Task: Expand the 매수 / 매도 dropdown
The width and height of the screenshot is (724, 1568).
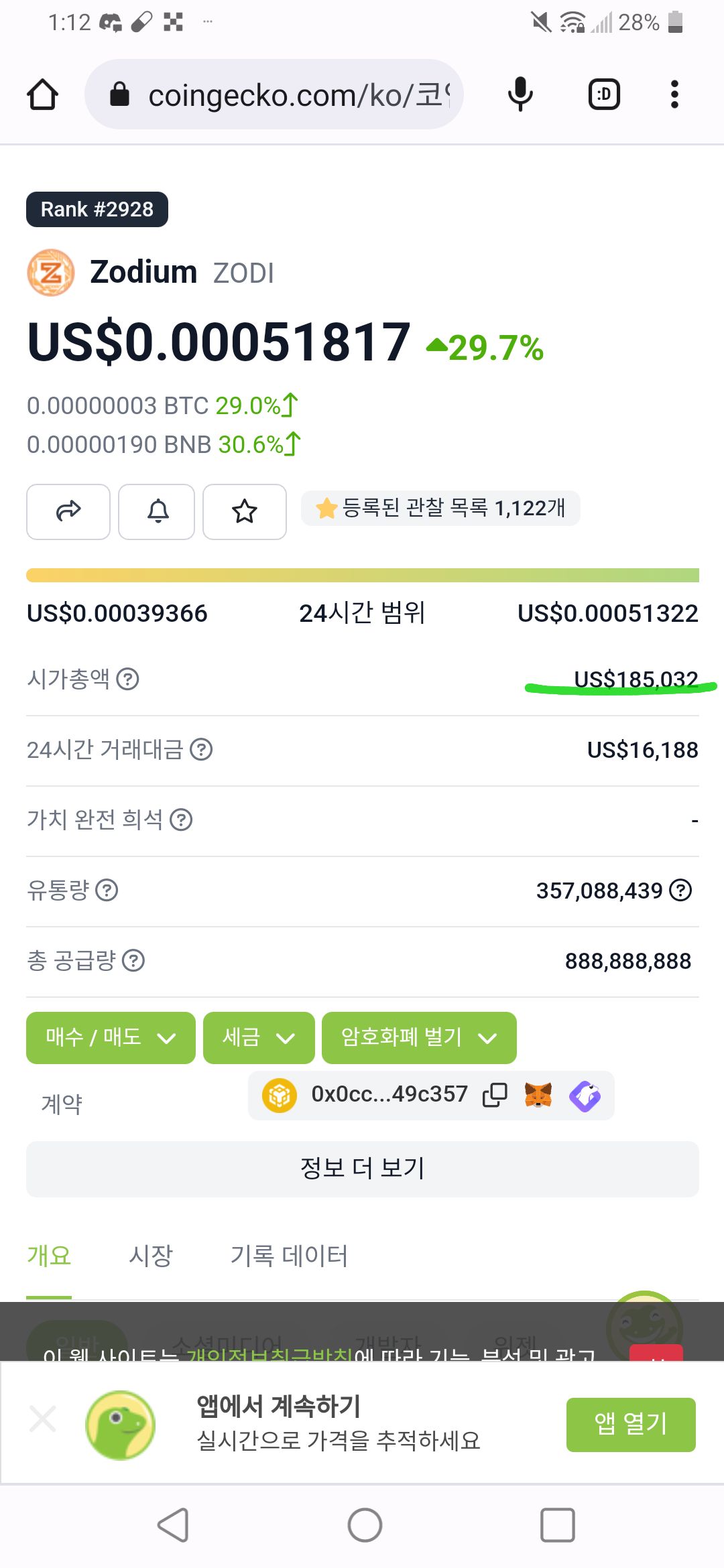Action: click(111, 1037)
